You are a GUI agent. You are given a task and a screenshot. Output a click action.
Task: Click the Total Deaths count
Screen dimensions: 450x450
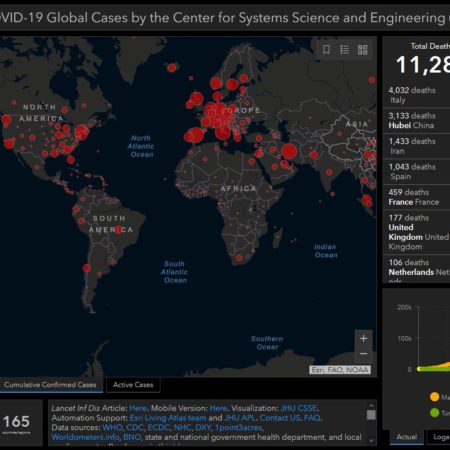point(423,64)
